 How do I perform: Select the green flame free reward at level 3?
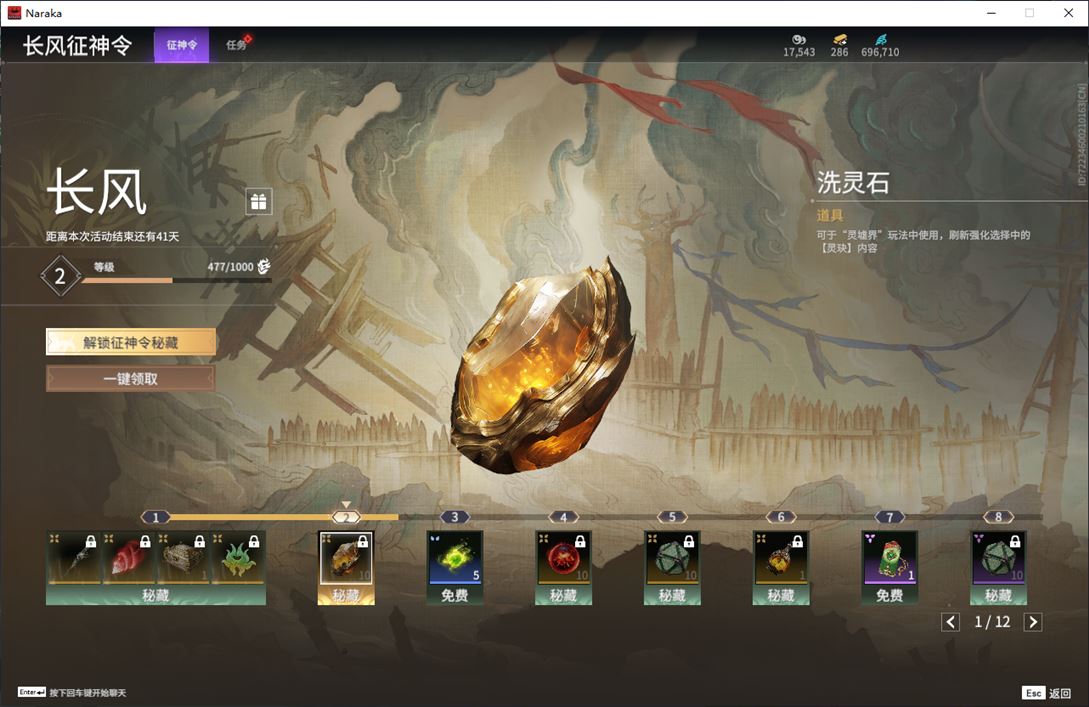pyautogui.click(x=455, y=558)
